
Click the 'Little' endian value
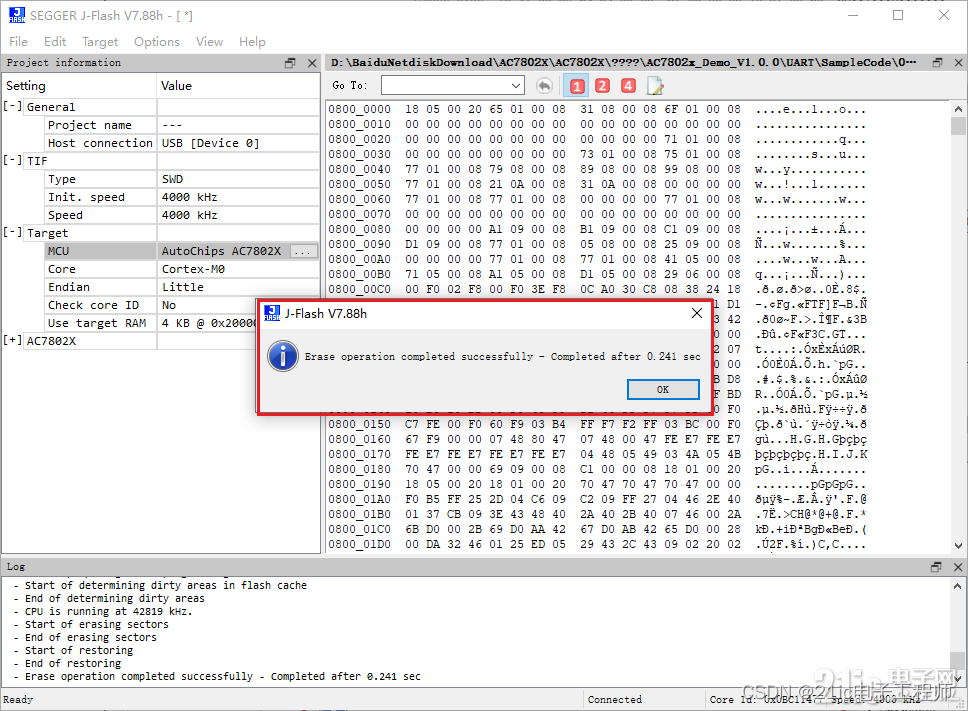pyautogui.click(x=183, y=287)
